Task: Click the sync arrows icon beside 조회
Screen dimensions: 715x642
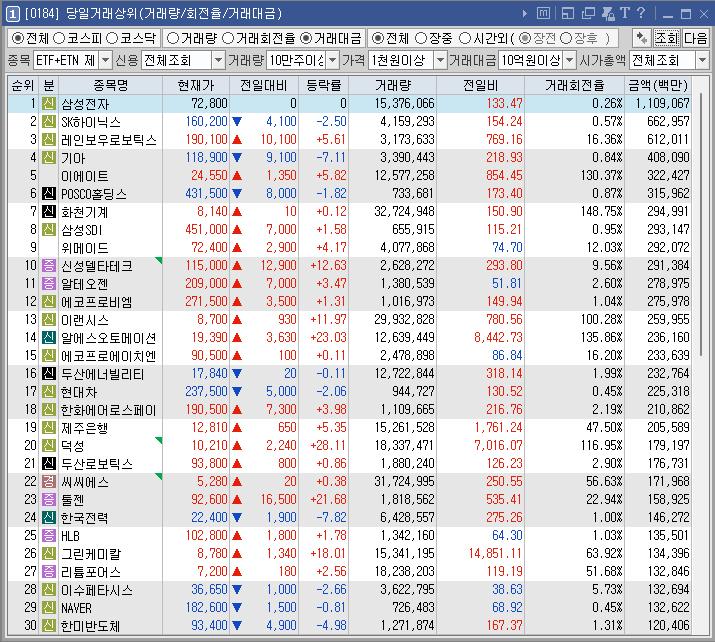Action: click(641, 38)
